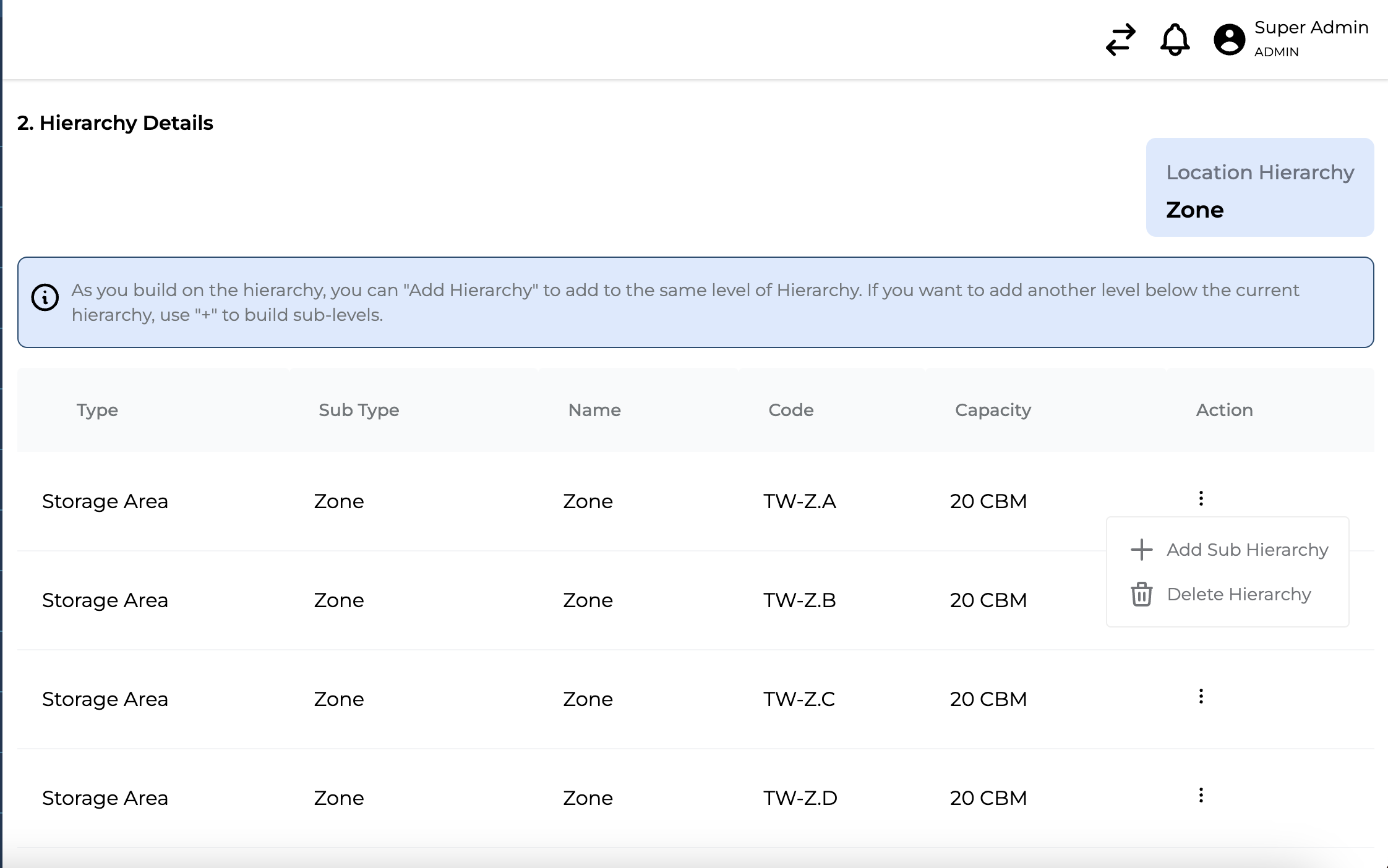
Task: Click the Sub Type column header
Action: point(359,410)
